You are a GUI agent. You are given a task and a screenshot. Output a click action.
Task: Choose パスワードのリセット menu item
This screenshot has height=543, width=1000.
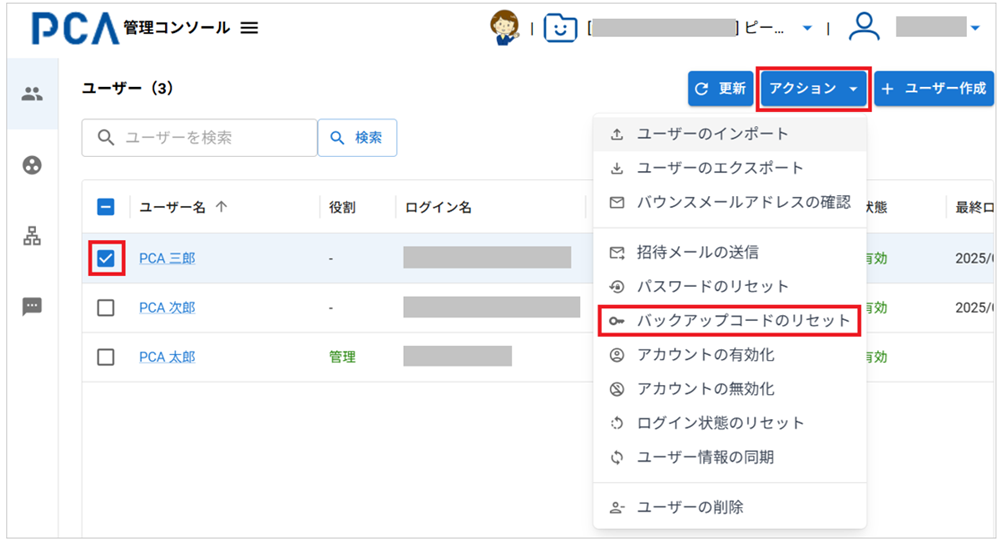712,286
